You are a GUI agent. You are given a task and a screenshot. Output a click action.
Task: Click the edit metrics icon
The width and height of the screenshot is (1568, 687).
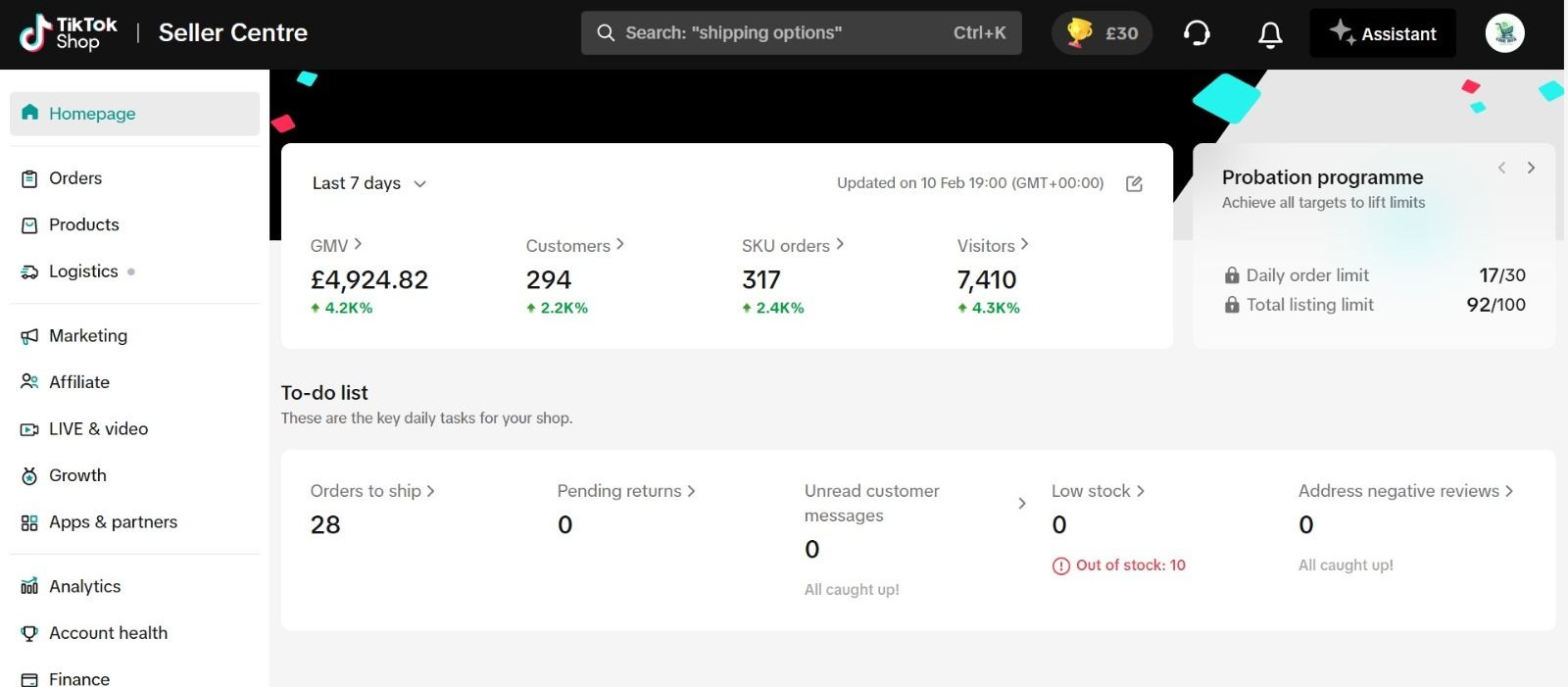(x=1134, y=183)
